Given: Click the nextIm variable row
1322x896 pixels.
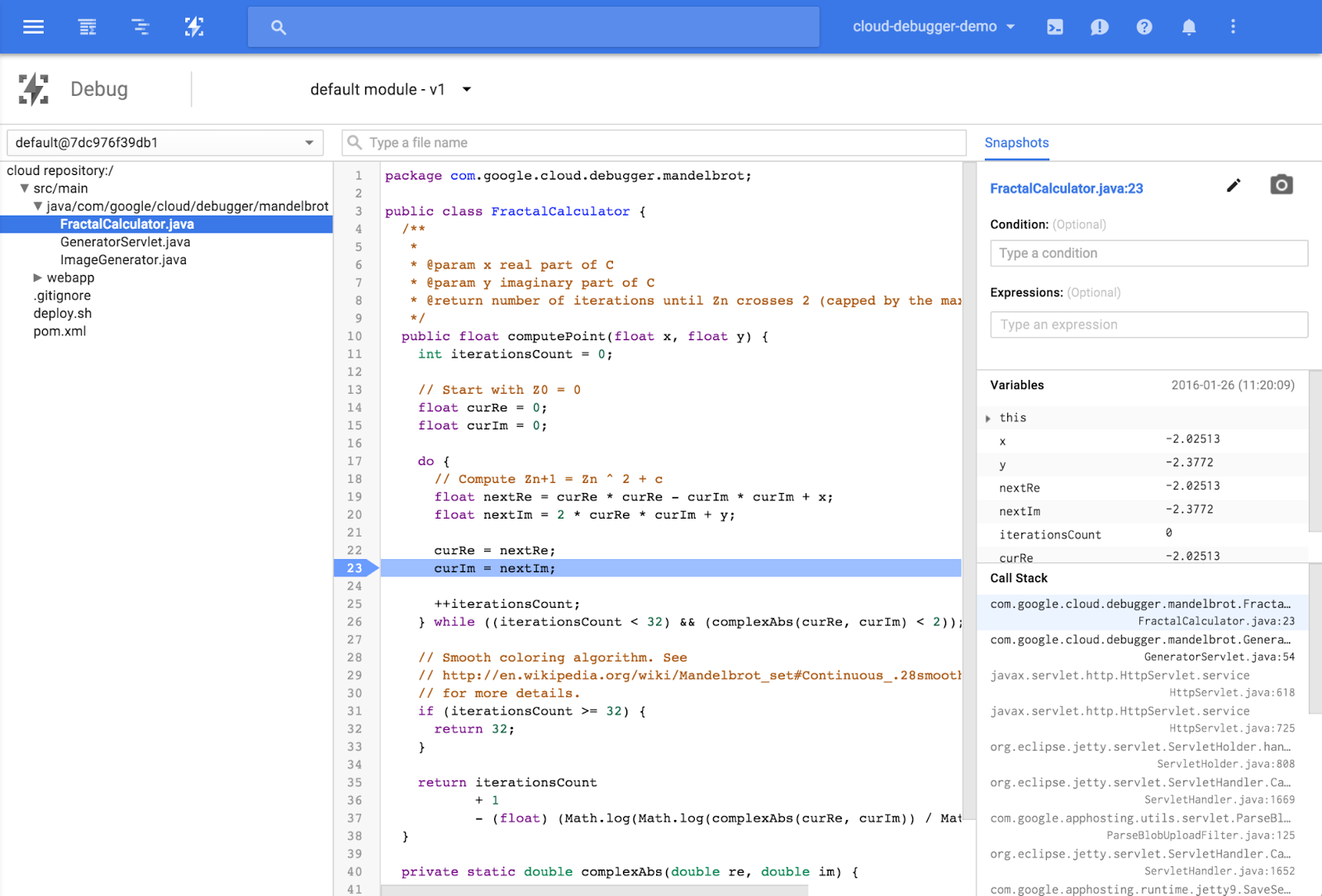Looking at the screenshot, I should [1143, 510].
